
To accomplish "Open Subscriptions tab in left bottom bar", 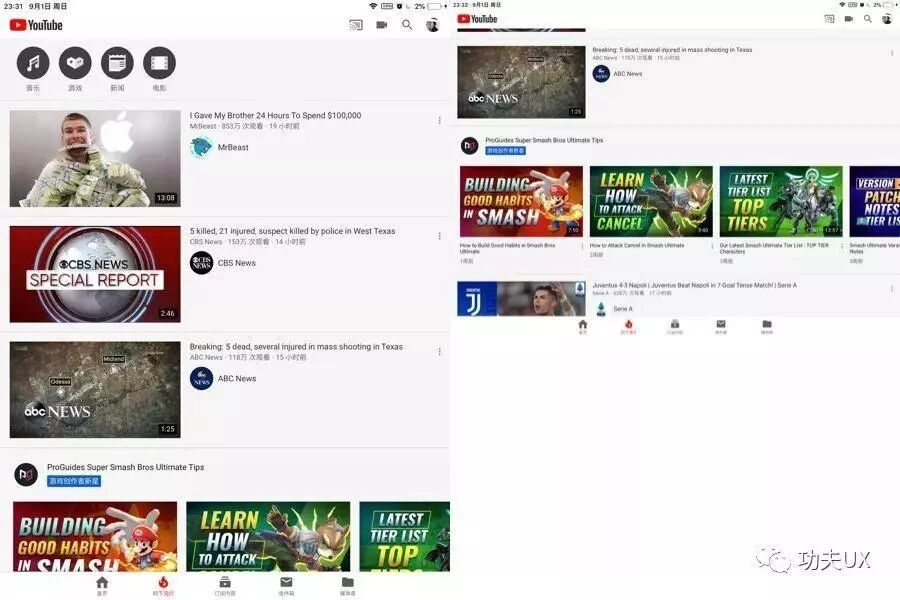I will 225,586.
